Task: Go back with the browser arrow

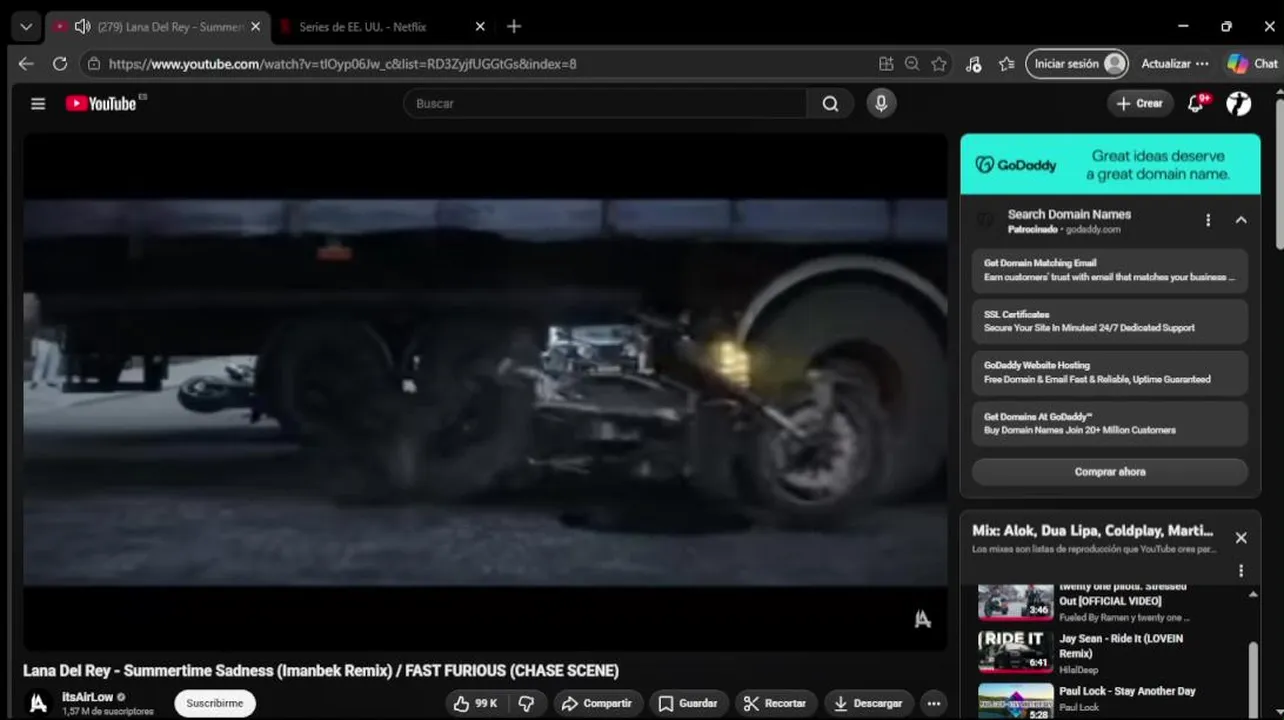Action: 26,64
